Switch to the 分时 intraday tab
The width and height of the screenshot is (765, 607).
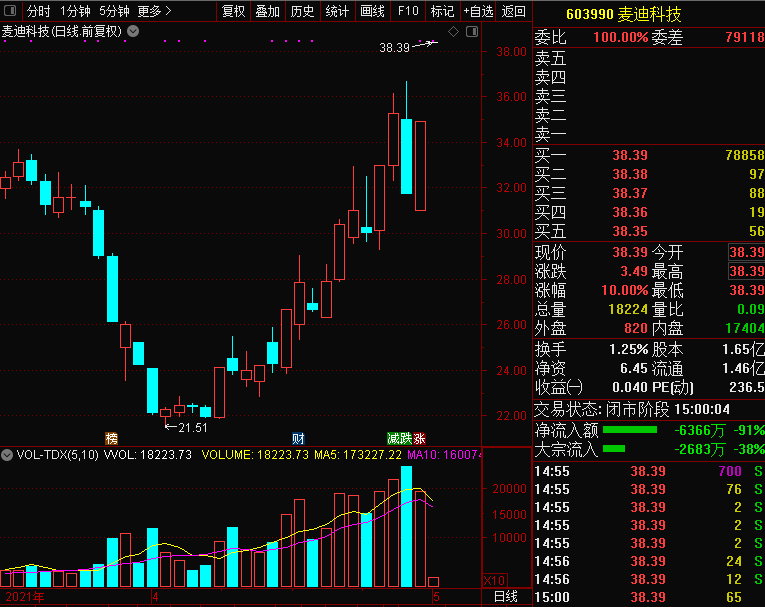click(38, 11)
